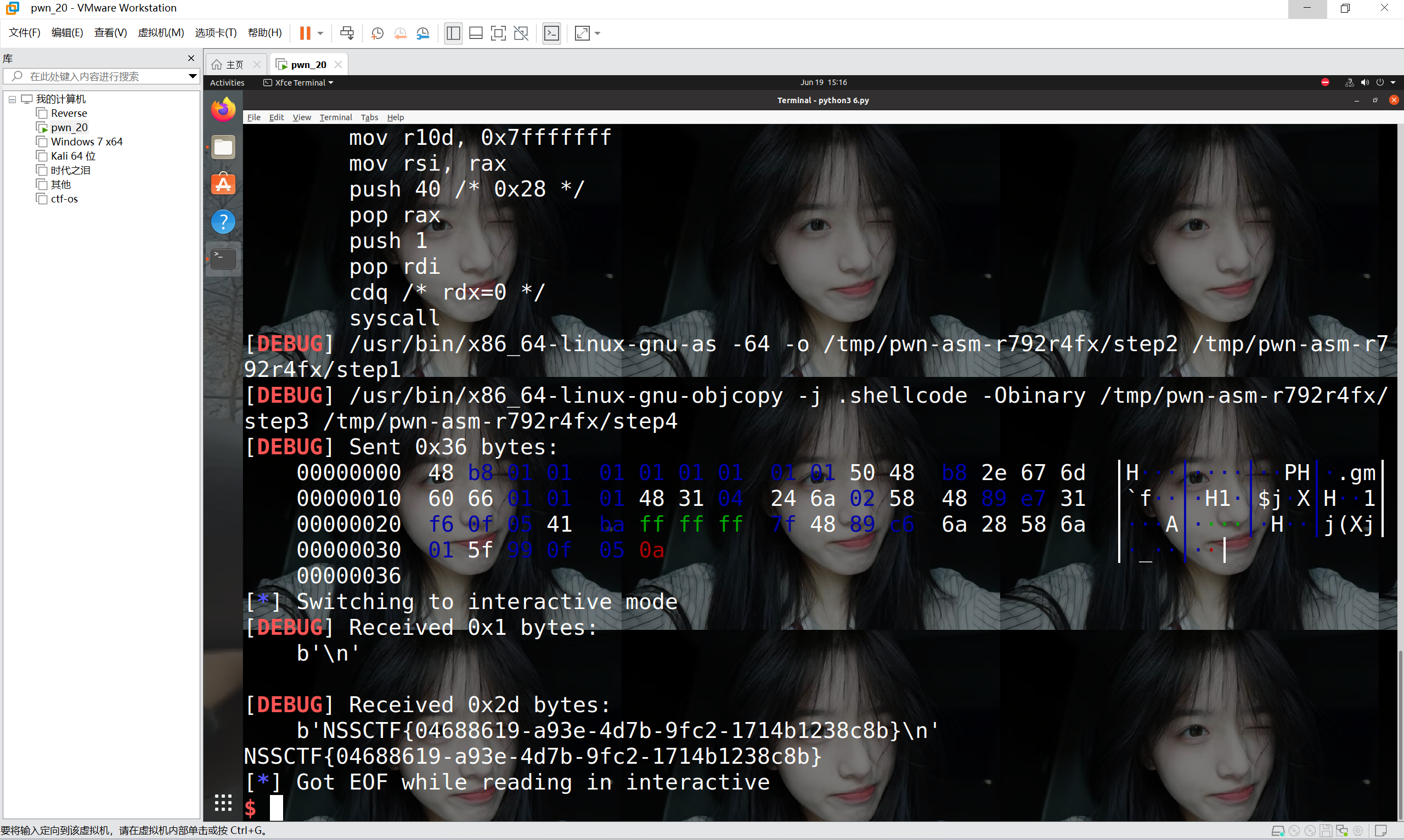Collapse the 我的计算机 tree node
This screenshot has height=840, width=1404.
(12, 99)
